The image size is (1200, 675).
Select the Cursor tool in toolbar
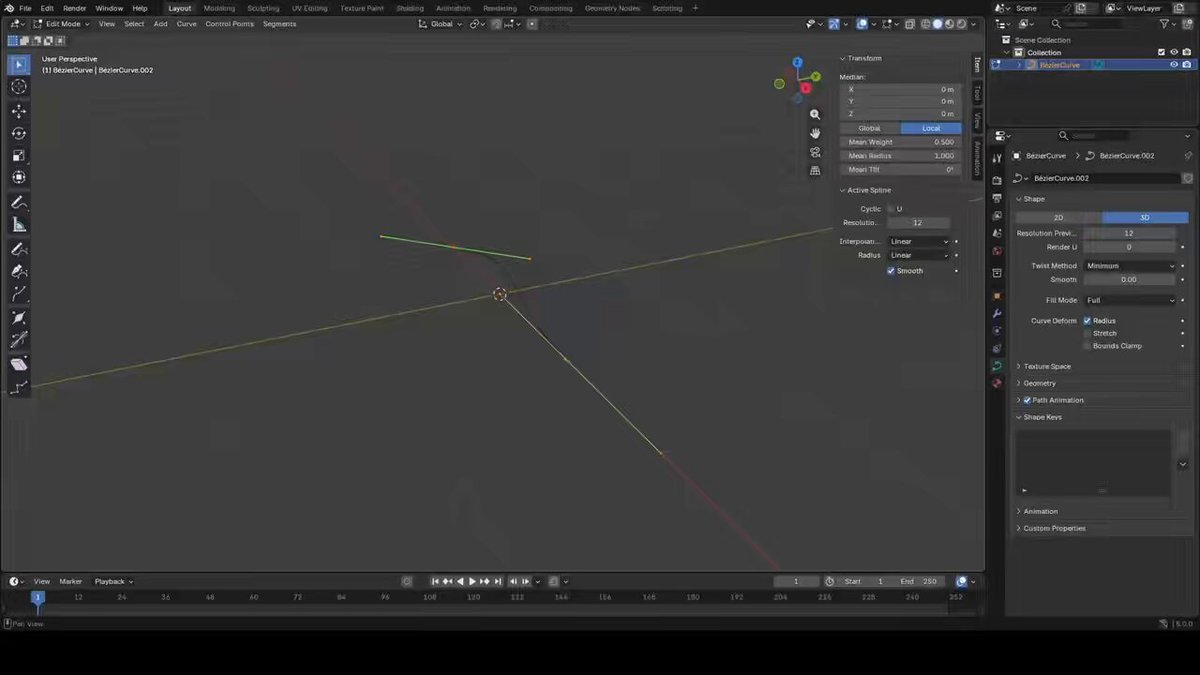[x=19, y=87]
